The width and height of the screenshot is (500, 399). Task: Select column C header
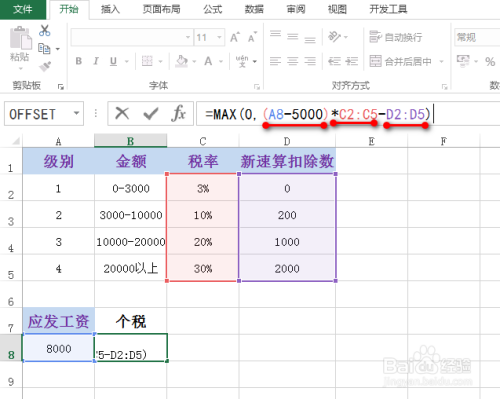tap(203, 141)
